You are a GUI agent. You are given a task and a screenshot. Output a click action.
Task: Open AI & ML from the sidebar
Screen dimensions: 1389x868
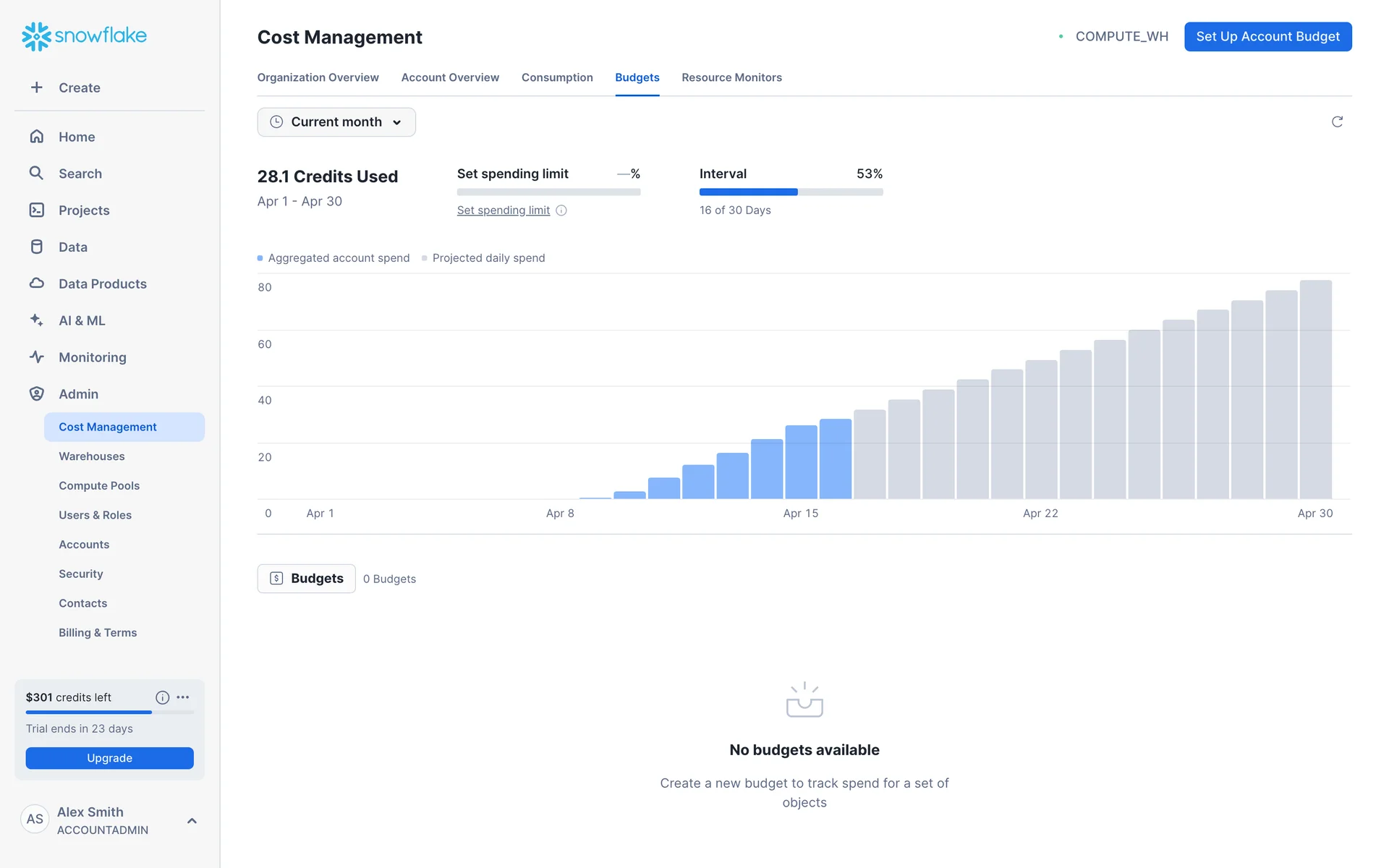point(82,320)
